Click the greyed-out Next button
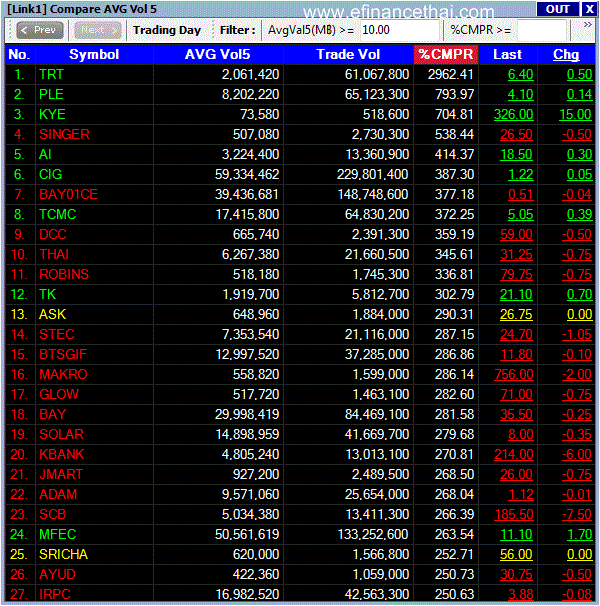The image size is (600, 606). pos(97,30)
